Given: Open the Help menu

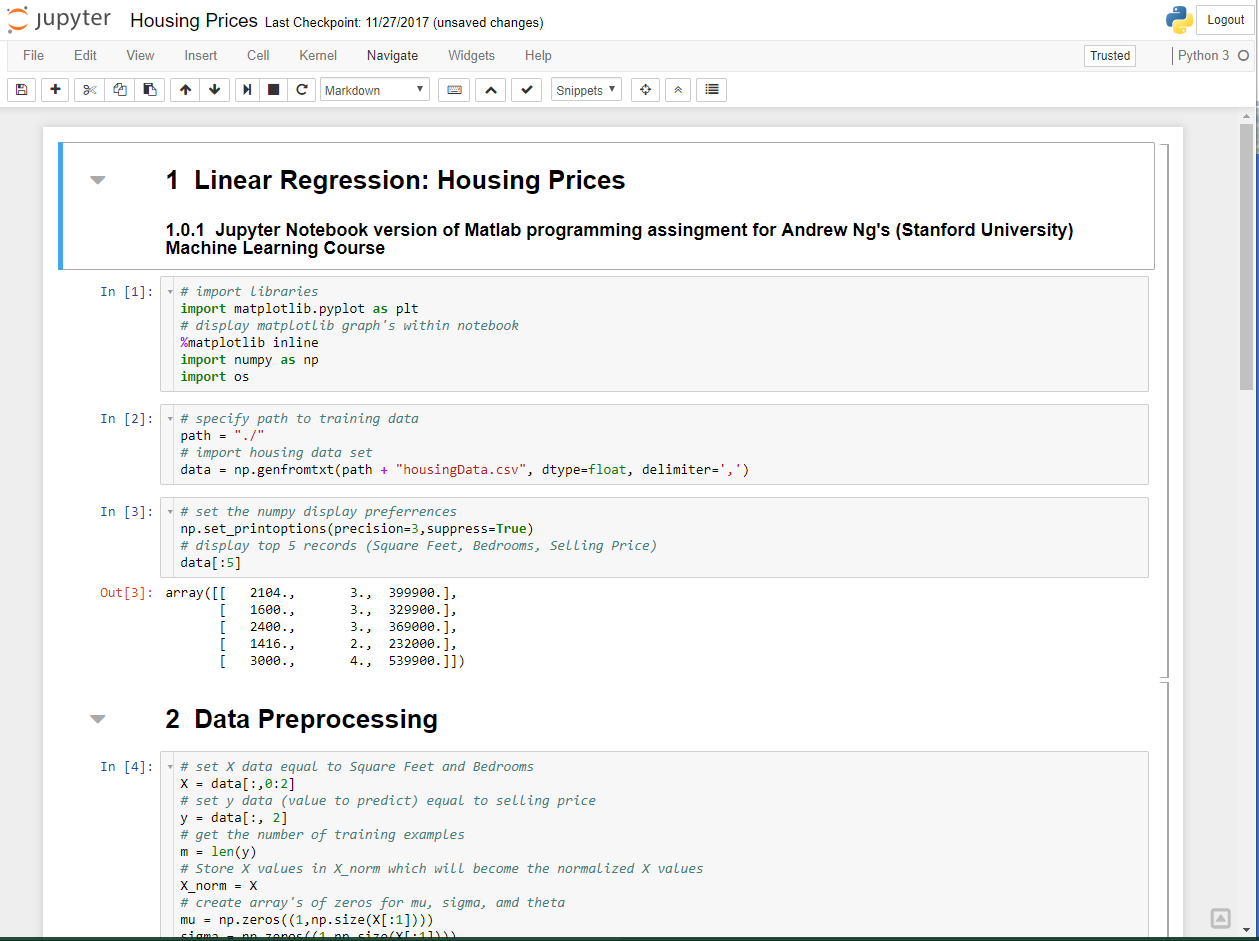Looking at the screenshot, I should coord(538,56).
